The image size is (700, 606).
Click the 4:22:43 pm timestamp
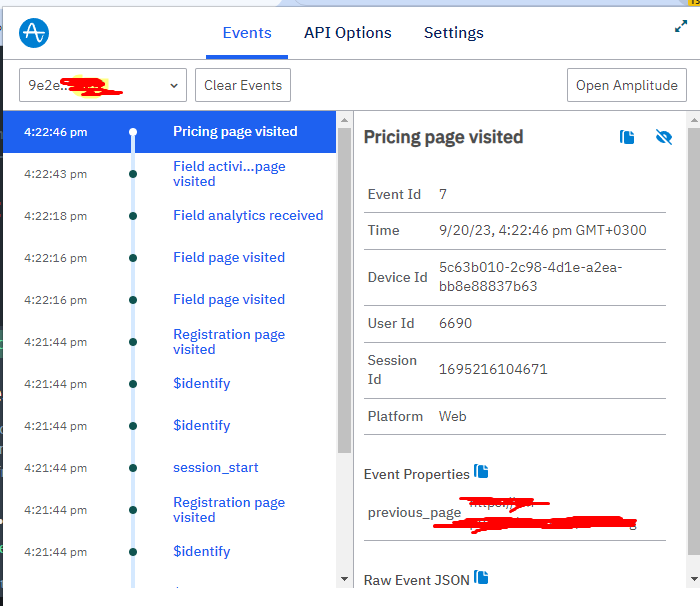click(x=55, y=174)
